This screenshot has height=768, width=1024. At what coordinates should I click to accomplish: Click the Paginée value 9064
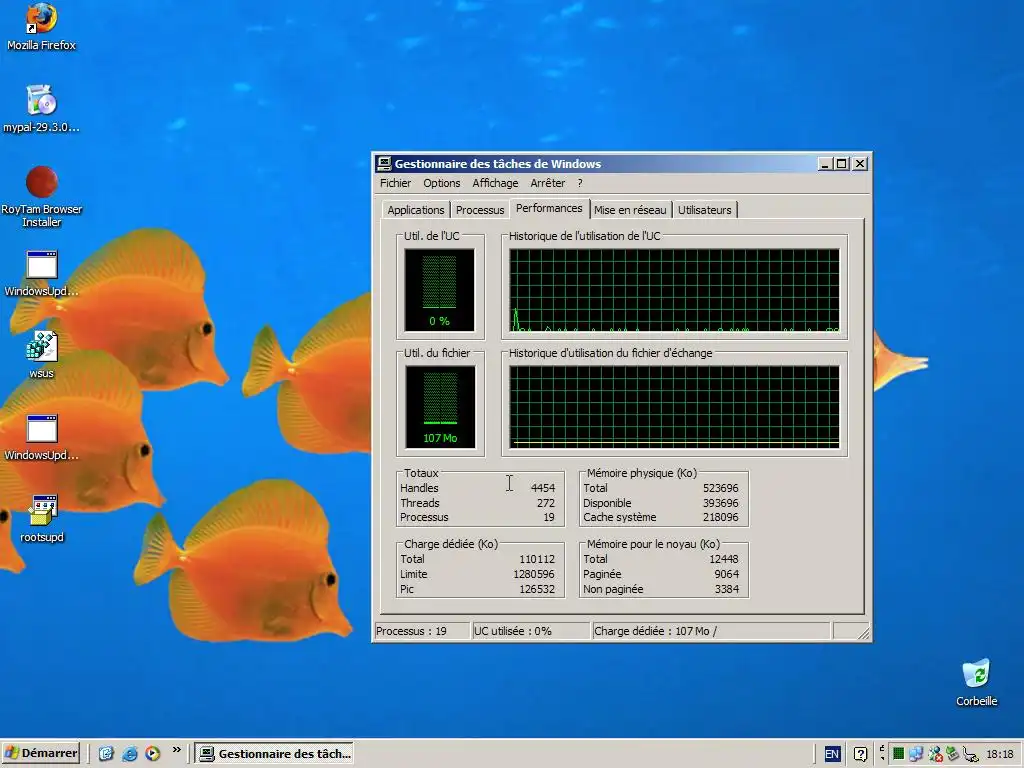[726, 574]
